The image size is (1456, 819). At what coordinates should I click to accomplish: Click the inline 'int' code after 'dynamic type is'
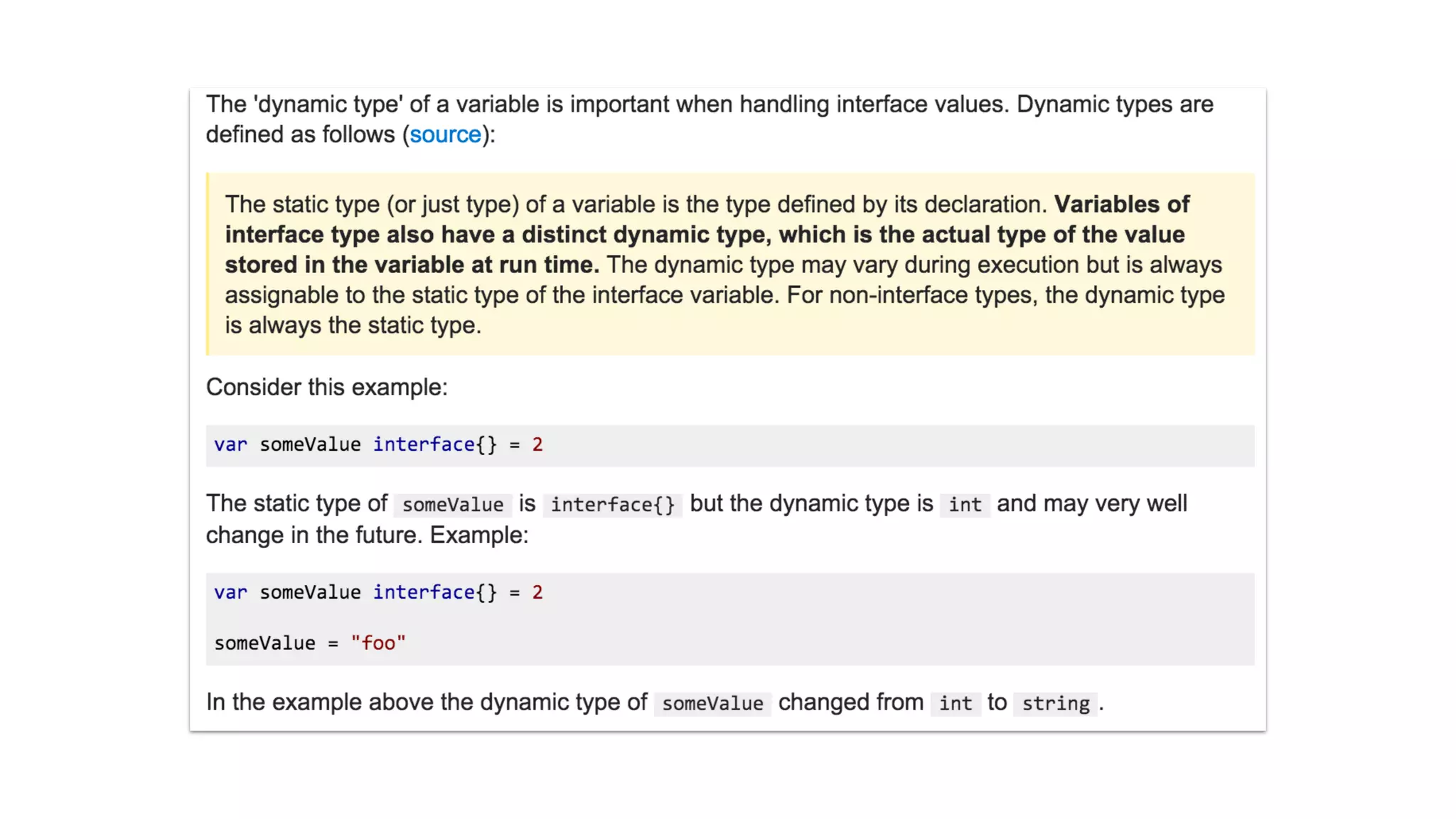pyautogui.click(x=965, y=505)
